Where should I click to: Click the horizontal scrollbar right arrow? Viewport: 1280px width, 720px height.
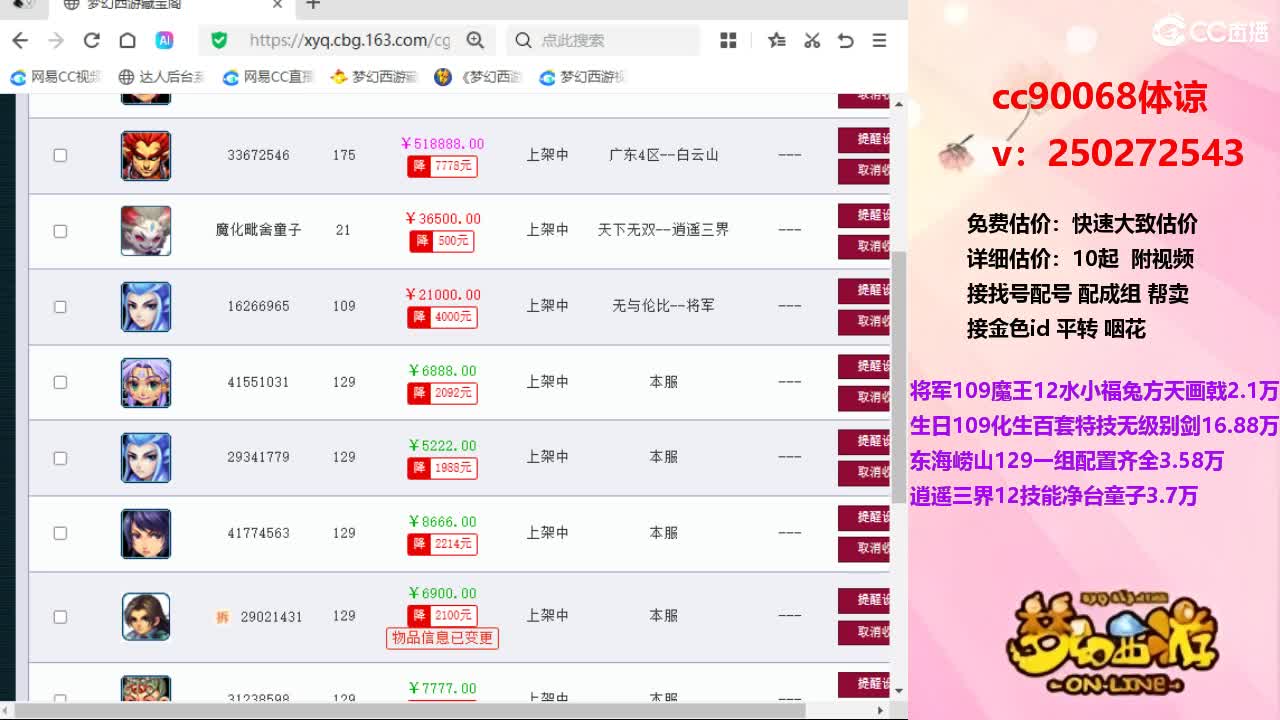pos(881,710)
